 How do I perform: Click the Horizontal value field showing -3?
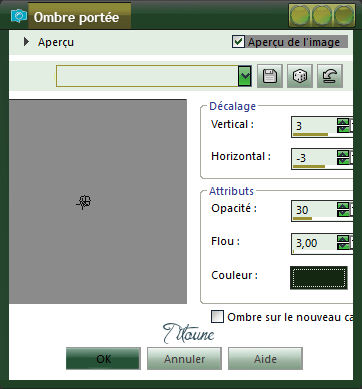[314, 158]
